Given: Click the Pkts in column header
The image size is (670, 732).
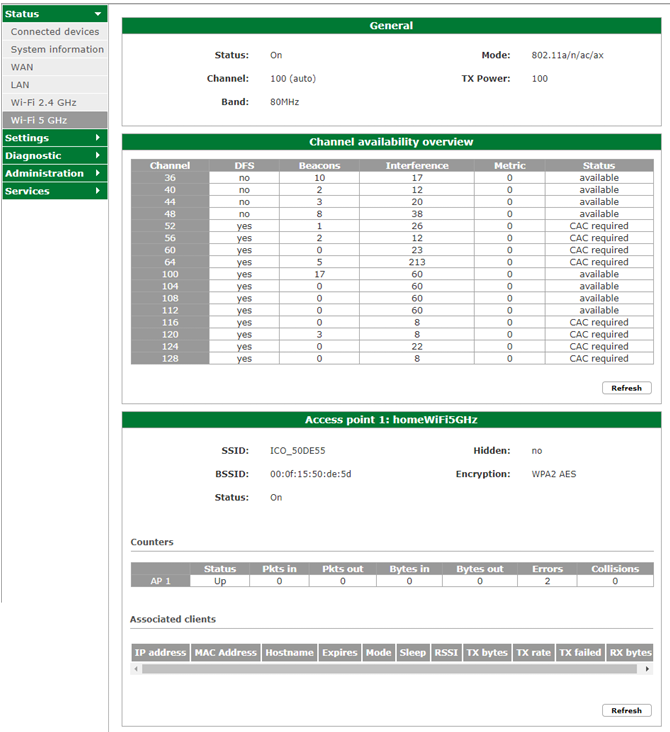Looking at the screenshot, I should [x=279, y=569].
